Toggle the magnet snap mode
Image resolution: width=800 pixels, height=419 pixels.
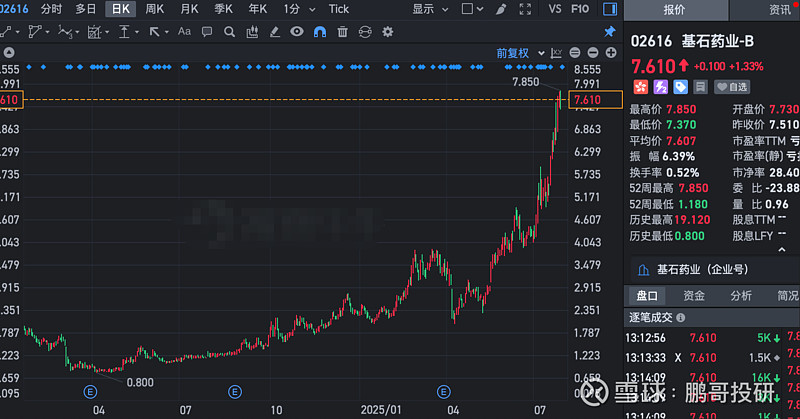click(x=320, y=32)
